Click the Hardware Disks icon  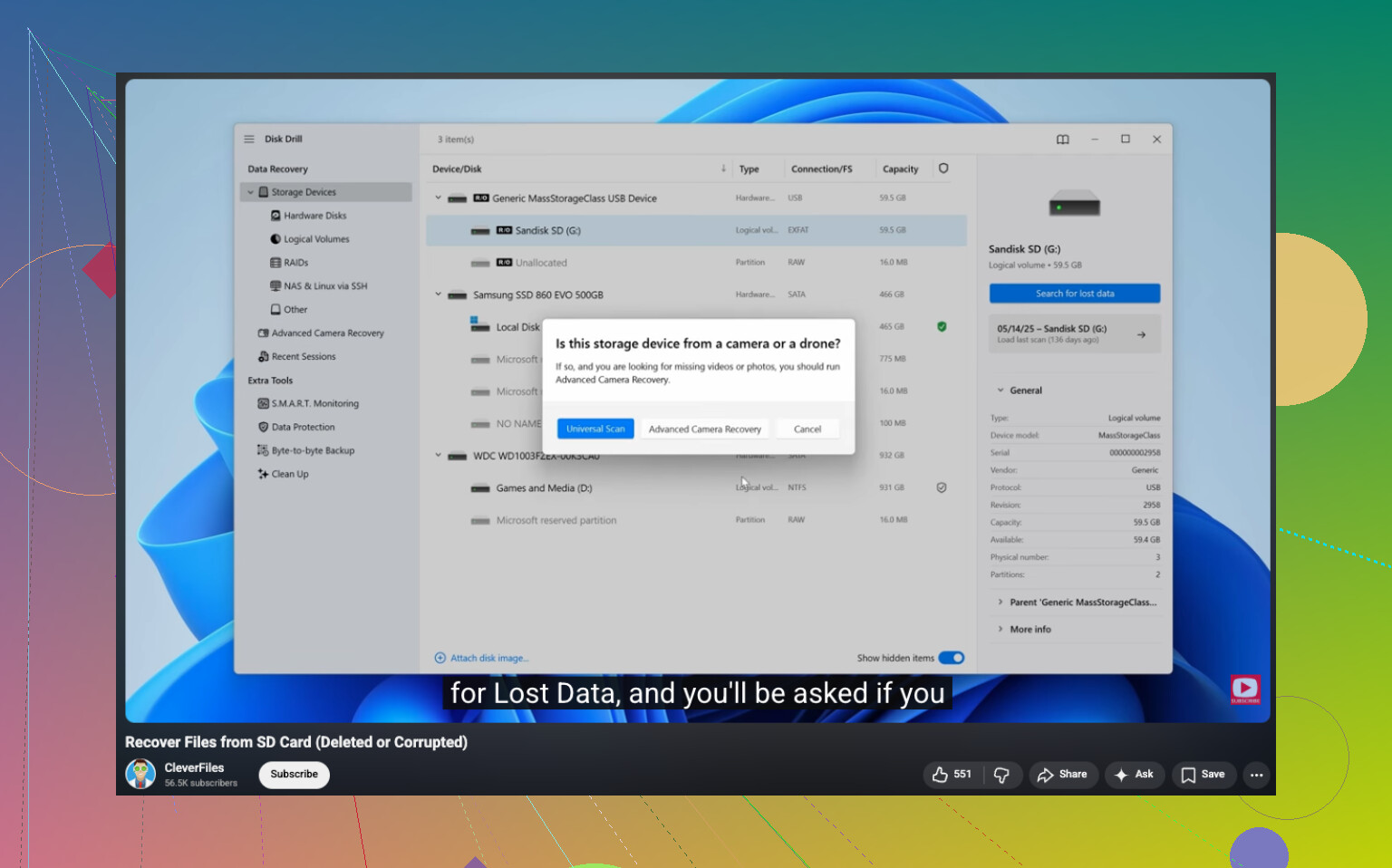[275, 216]
